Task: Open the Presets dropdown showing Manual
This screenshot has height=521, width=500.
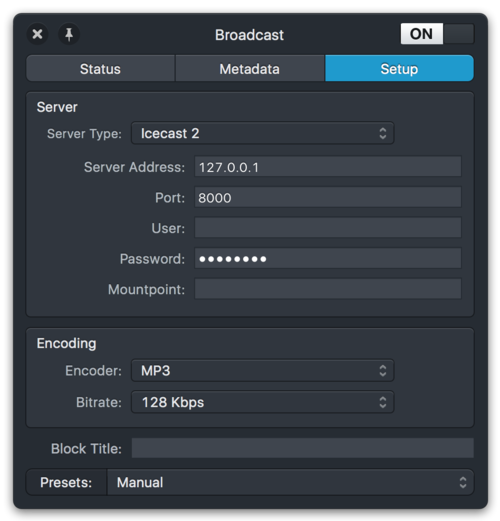Action: pyautogui.click(x=290, y=482)
